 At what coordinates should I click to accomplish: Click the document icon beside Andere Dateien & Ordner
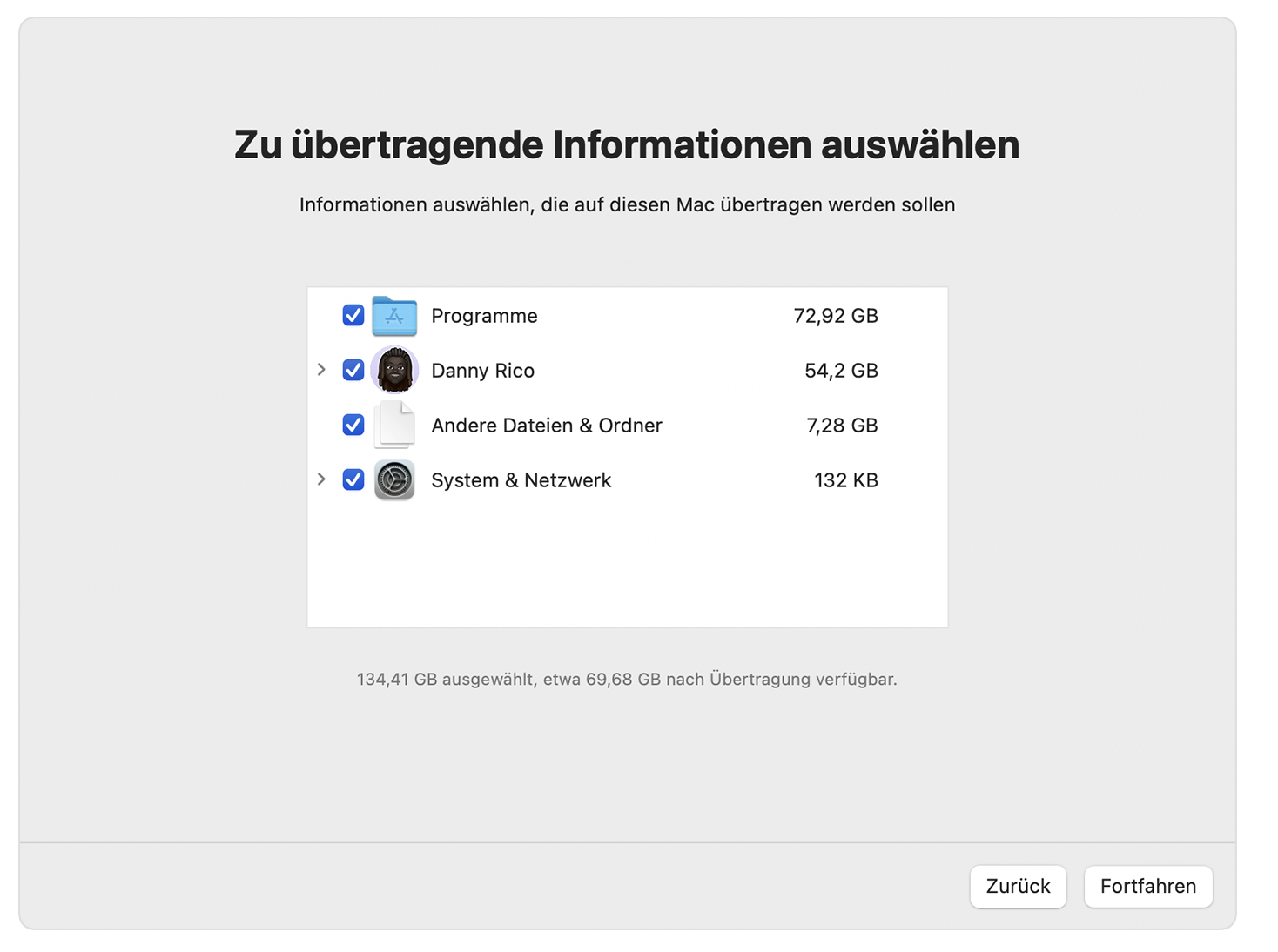[394, 426]
